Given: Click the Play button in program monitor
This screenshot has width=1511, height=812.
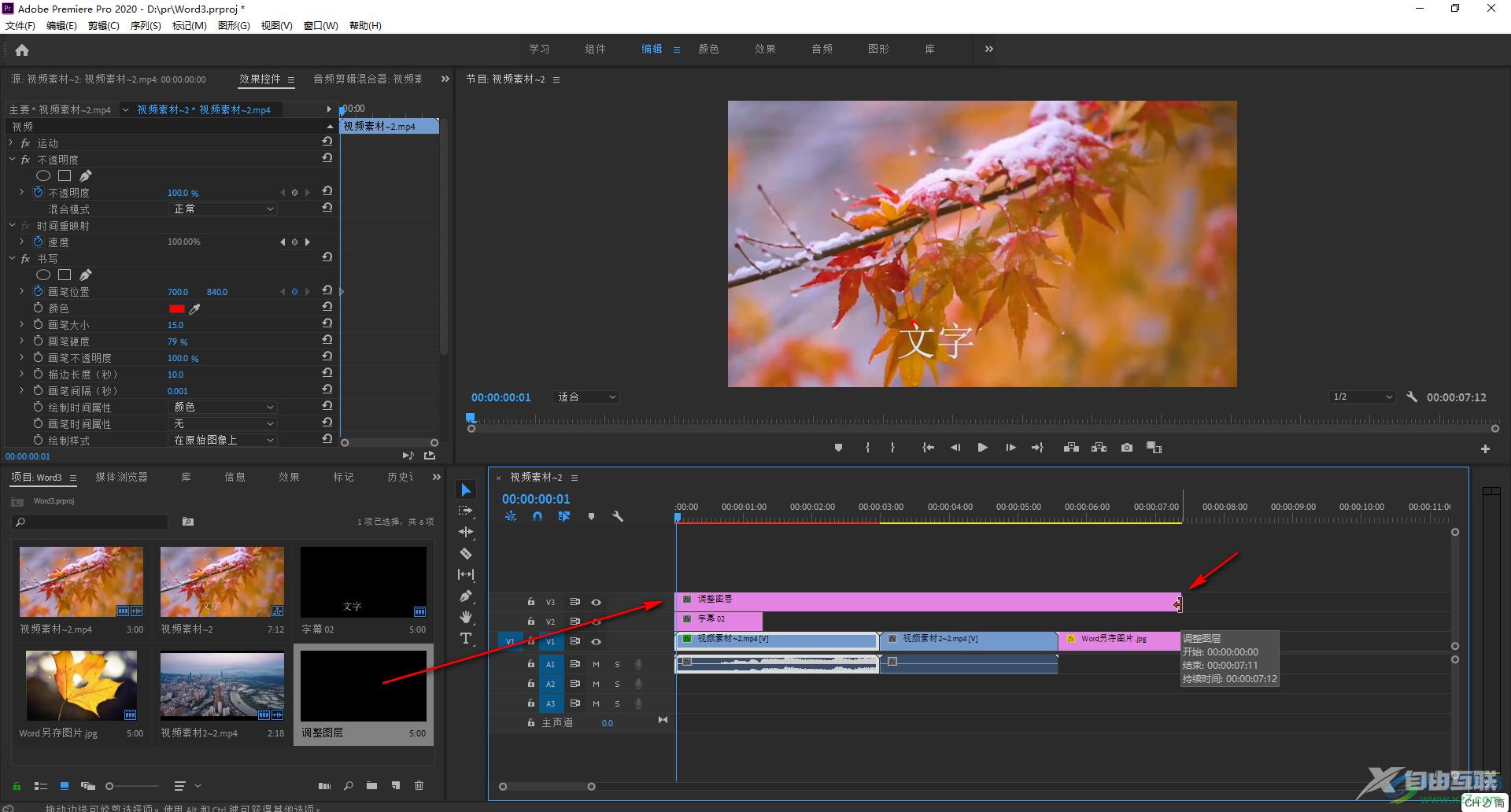Looking at the screenshot, I should [x=982, y=448].
